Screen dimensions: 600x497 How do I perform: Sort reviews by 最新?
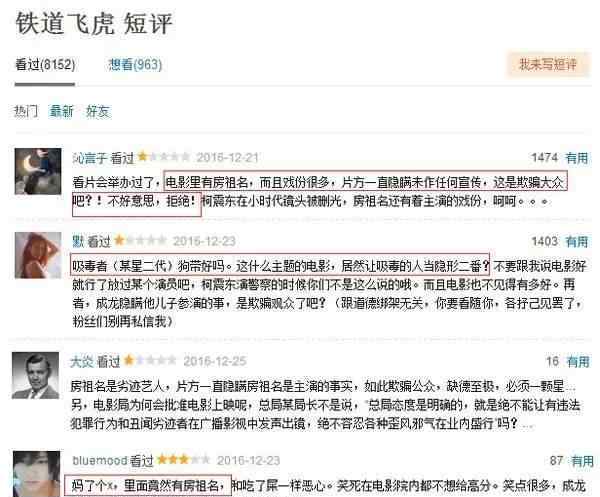(61, 111)
